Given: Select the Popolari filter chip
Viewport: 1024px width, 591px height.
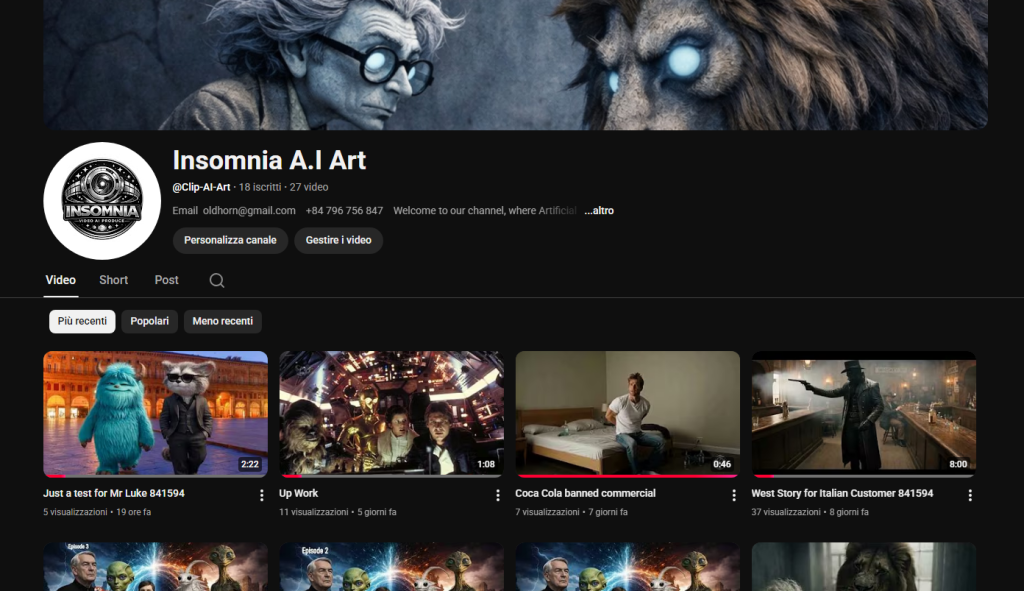Looking at the screenshot, I should (x=150, y=321).
